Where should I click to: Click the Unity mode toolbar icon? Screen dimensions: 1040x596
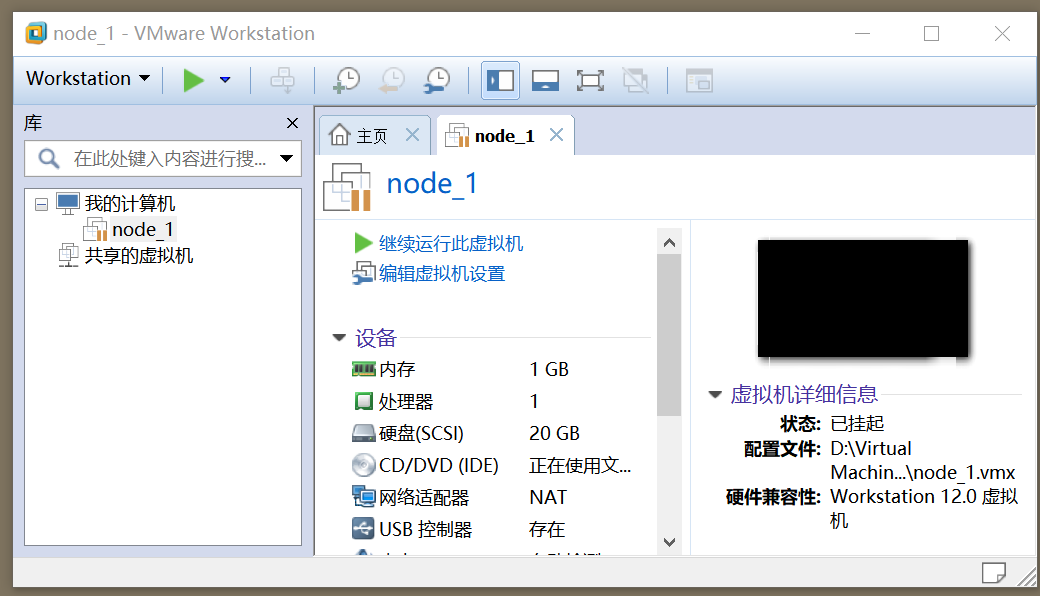coord(635,81)
